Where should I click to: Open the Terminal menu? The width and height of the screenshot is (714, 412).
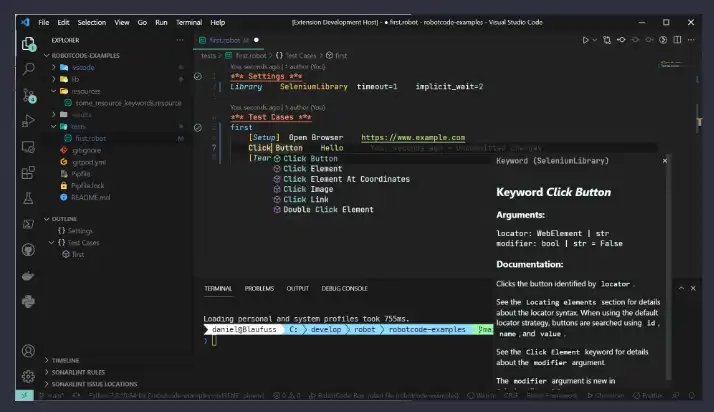(189, 22)
